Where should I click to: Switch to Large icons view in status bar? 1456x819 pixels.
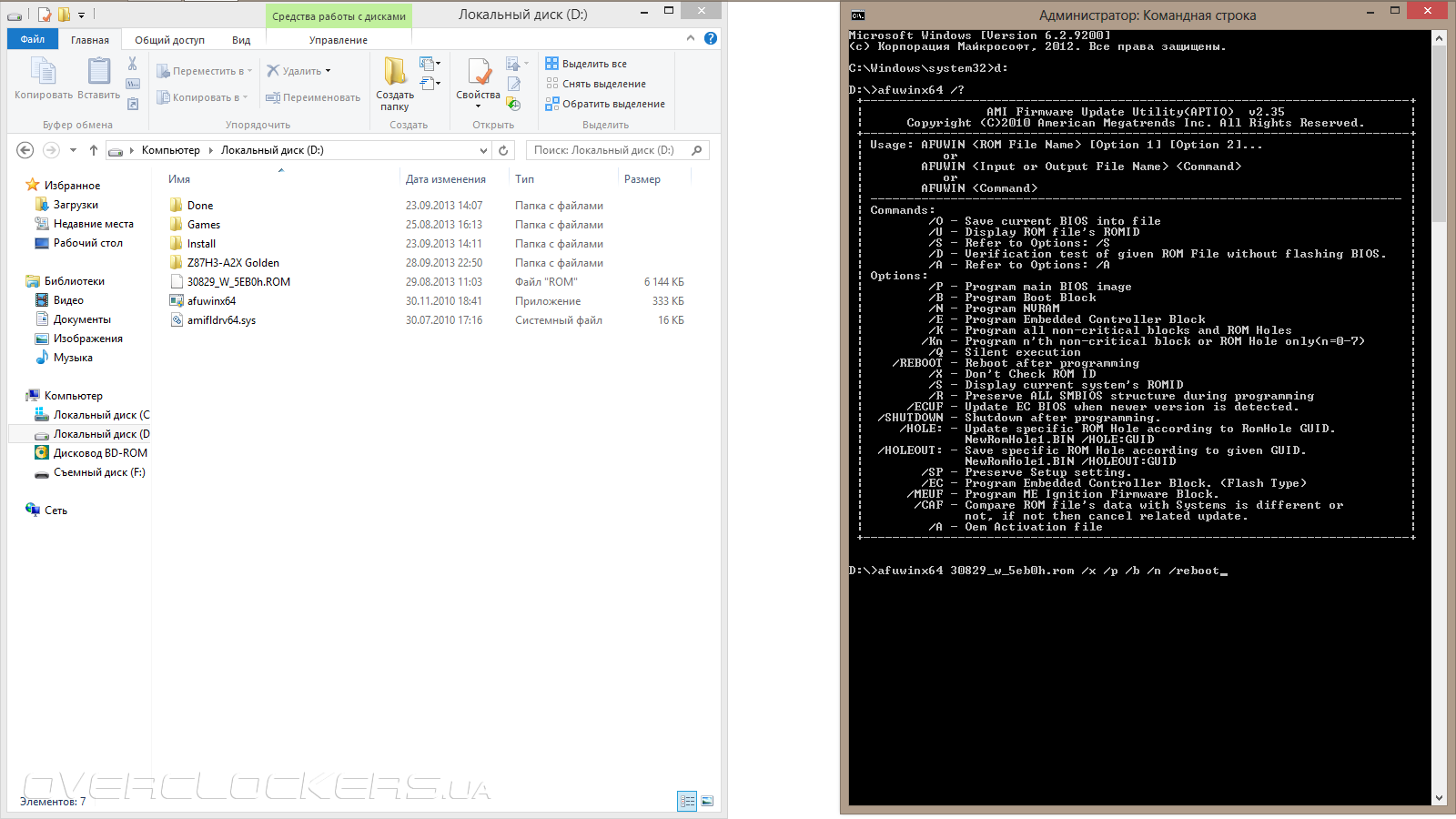click(x=707, y=801)
